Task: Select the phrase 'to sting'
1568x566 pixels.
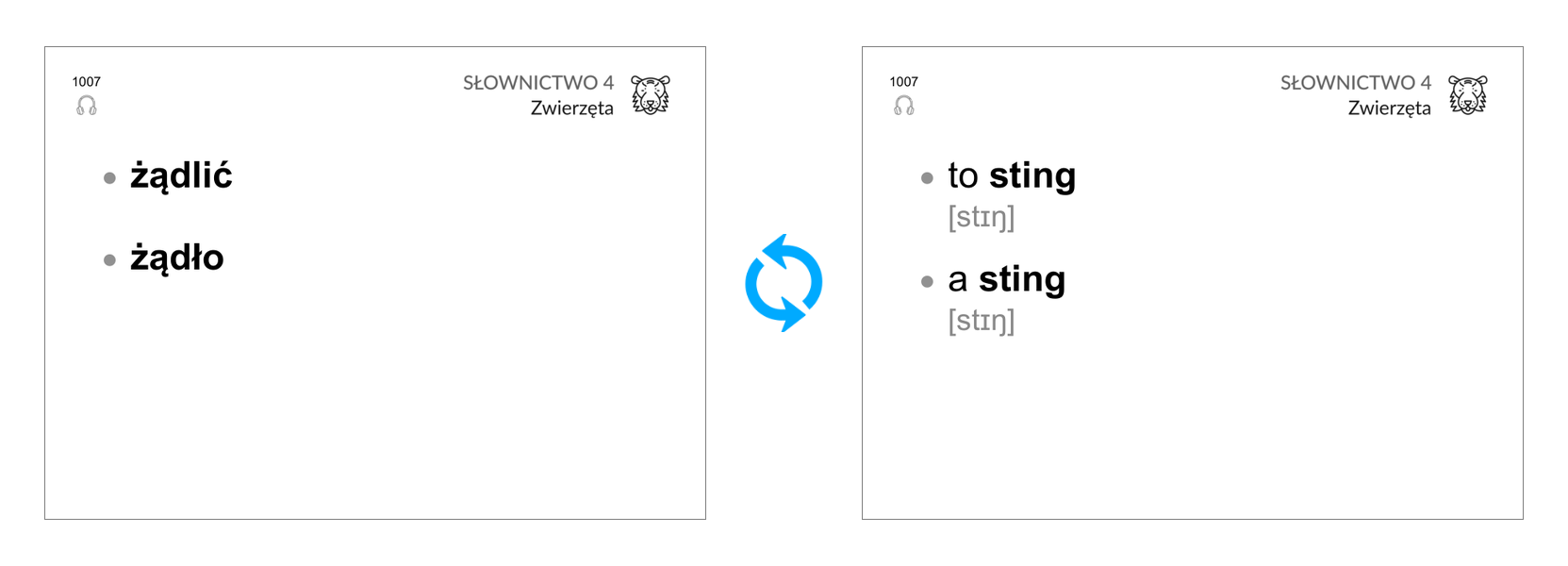Action: click(x=1012, y=176)
